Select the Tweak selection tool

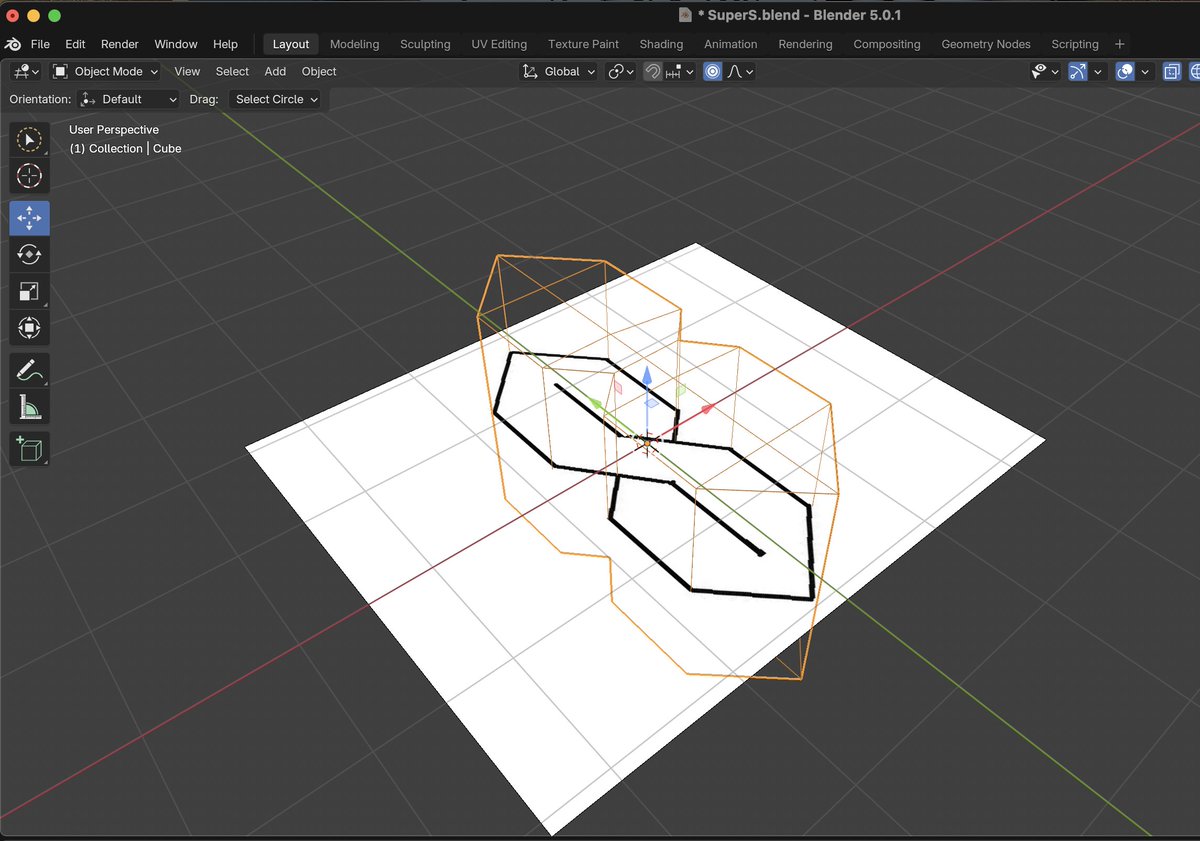tap(29, 141)
